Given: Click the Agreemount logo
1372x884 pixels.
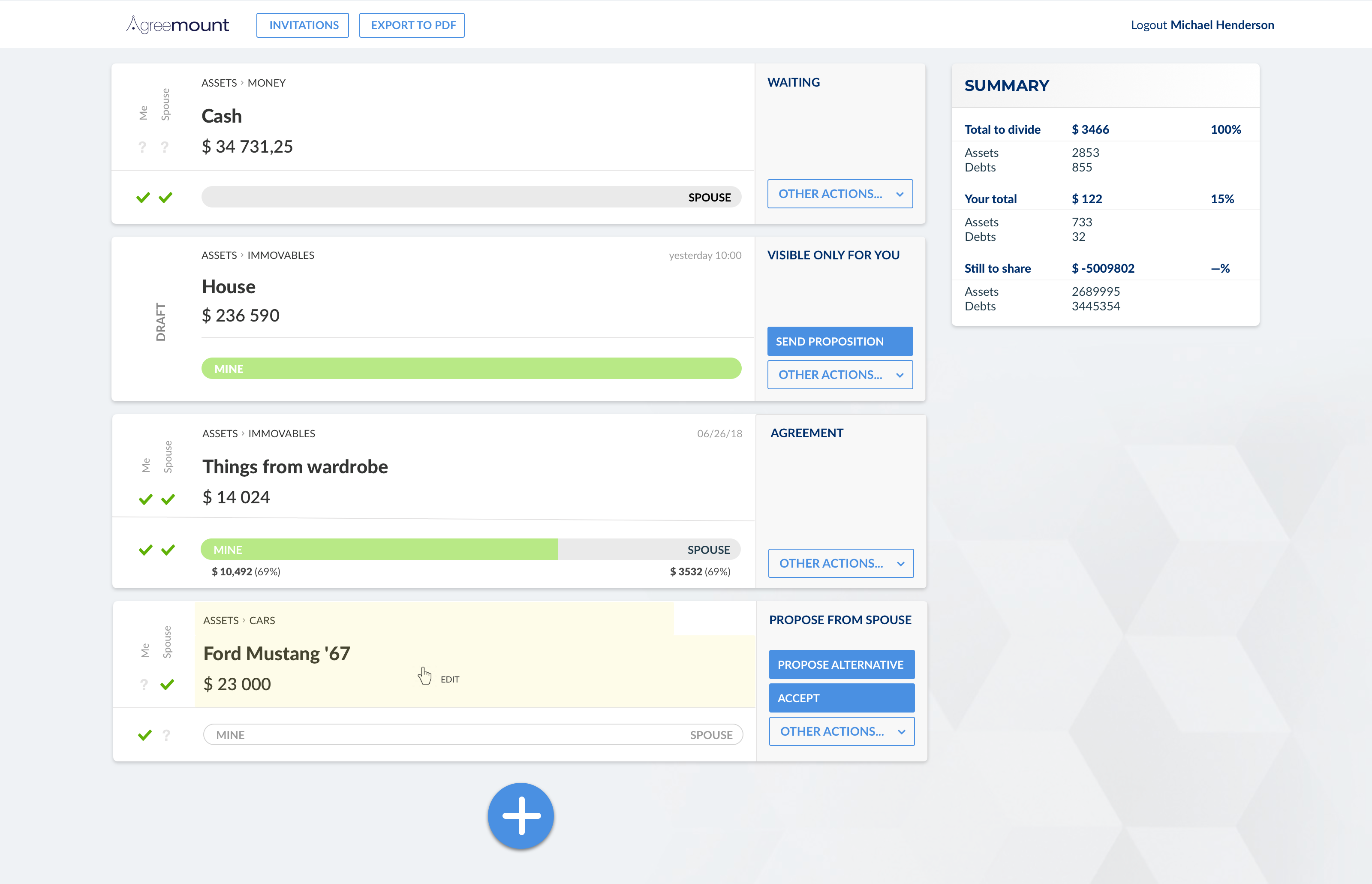Looking at the screenshot, I should (178, 25).
